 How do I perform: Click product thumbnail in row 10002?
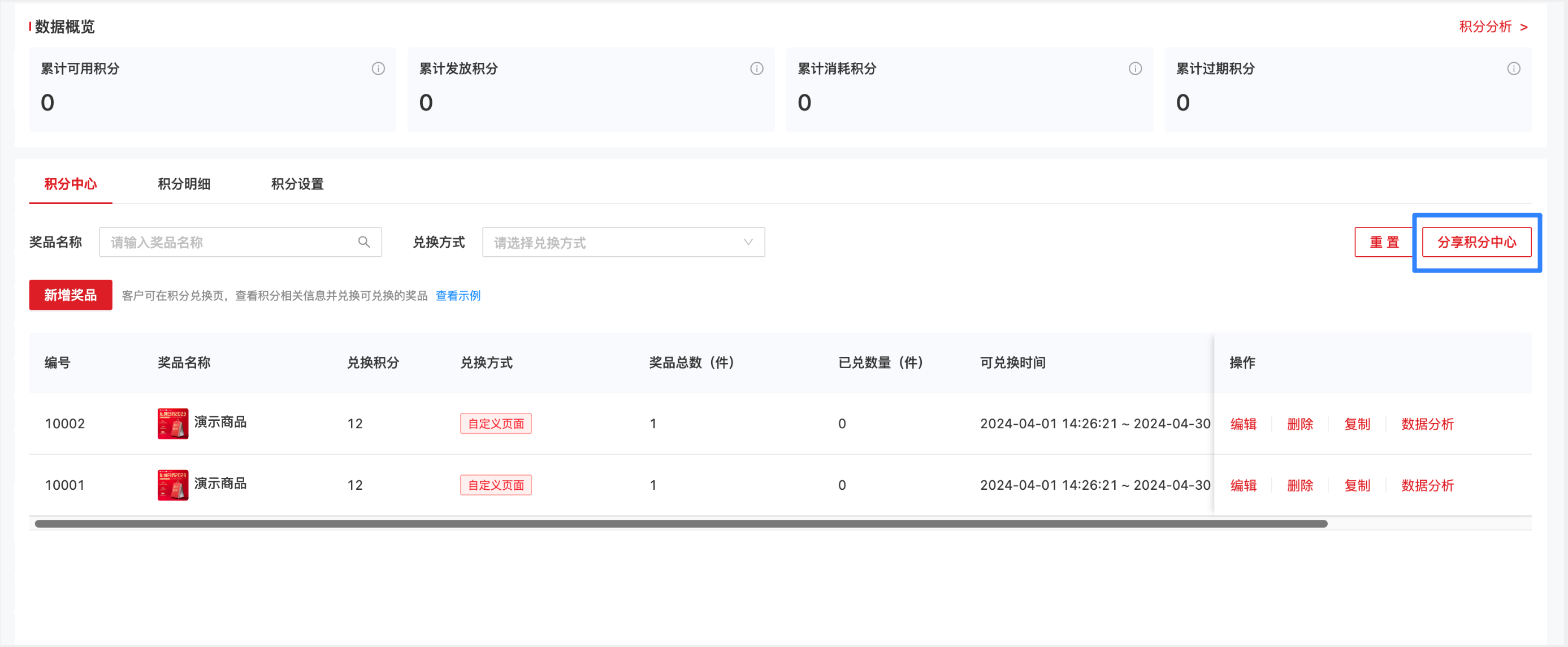(x=173, y=424)
